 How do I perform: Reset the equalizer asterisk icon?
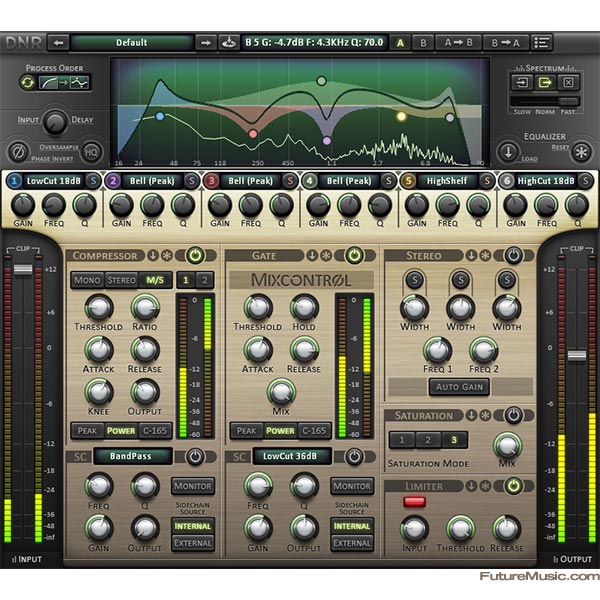click(x=581, y=152)
